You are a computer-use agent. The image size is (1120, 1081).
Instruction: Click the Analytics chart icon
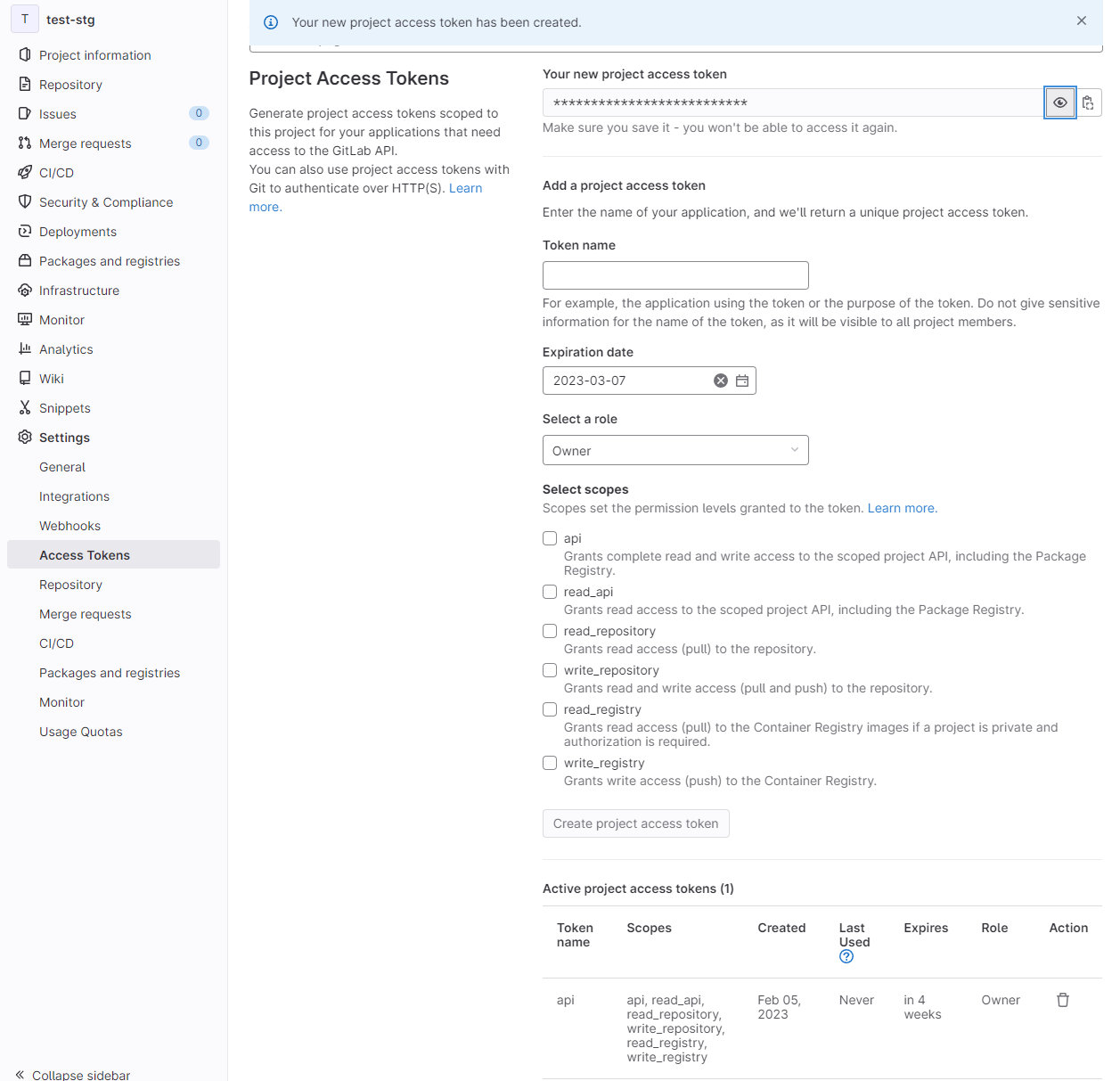[x=25, y=348]
